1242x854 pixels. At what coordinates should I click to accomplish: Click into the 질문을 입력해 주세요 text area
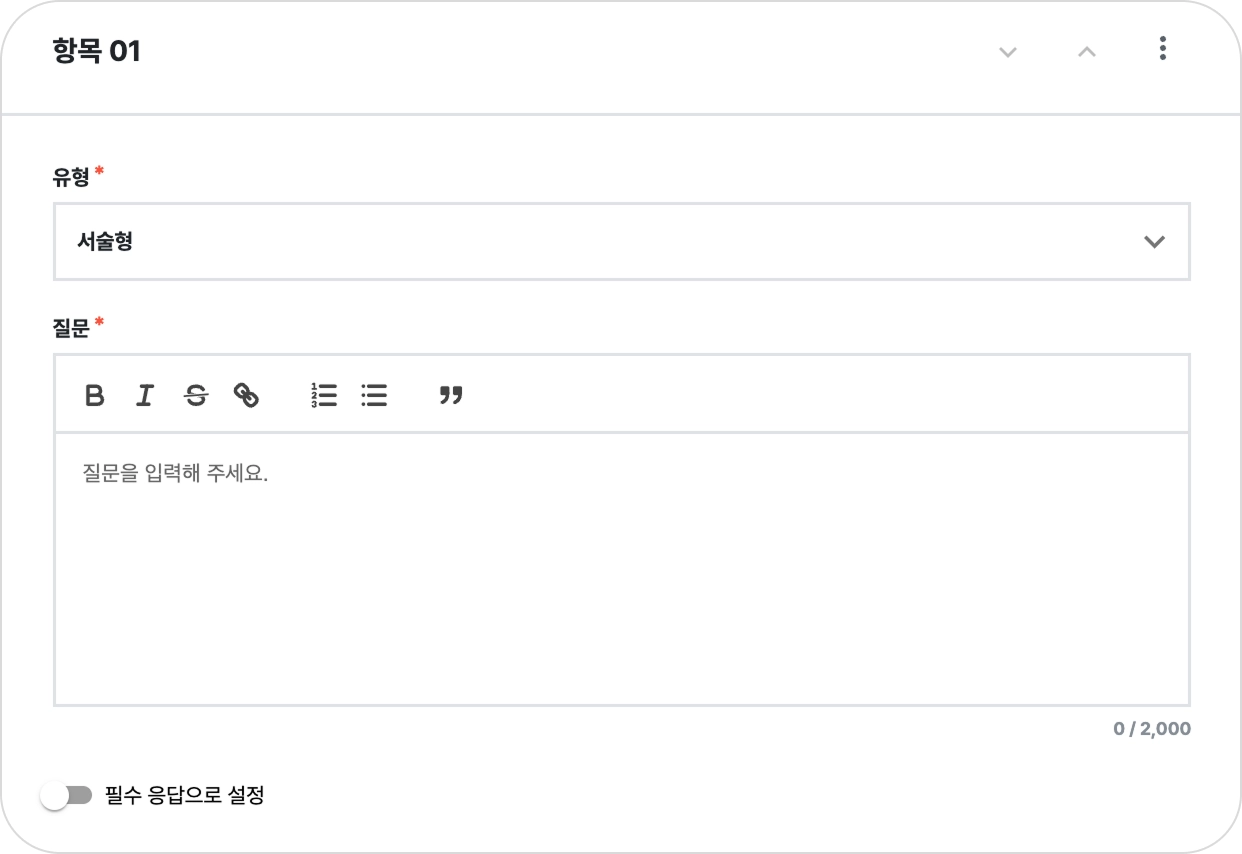click(x=620, y=570)
